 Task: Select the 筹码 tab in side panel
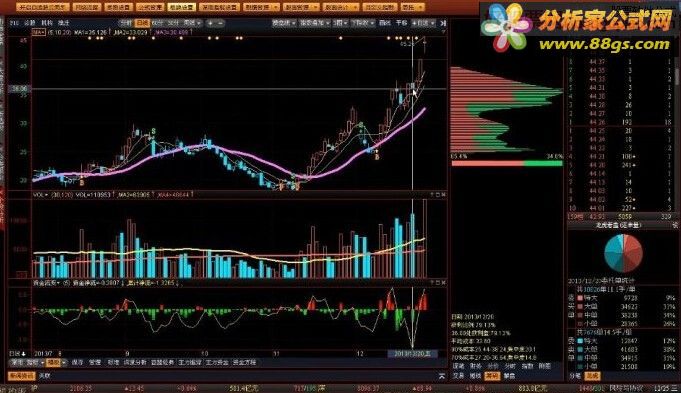pos(492,376)
